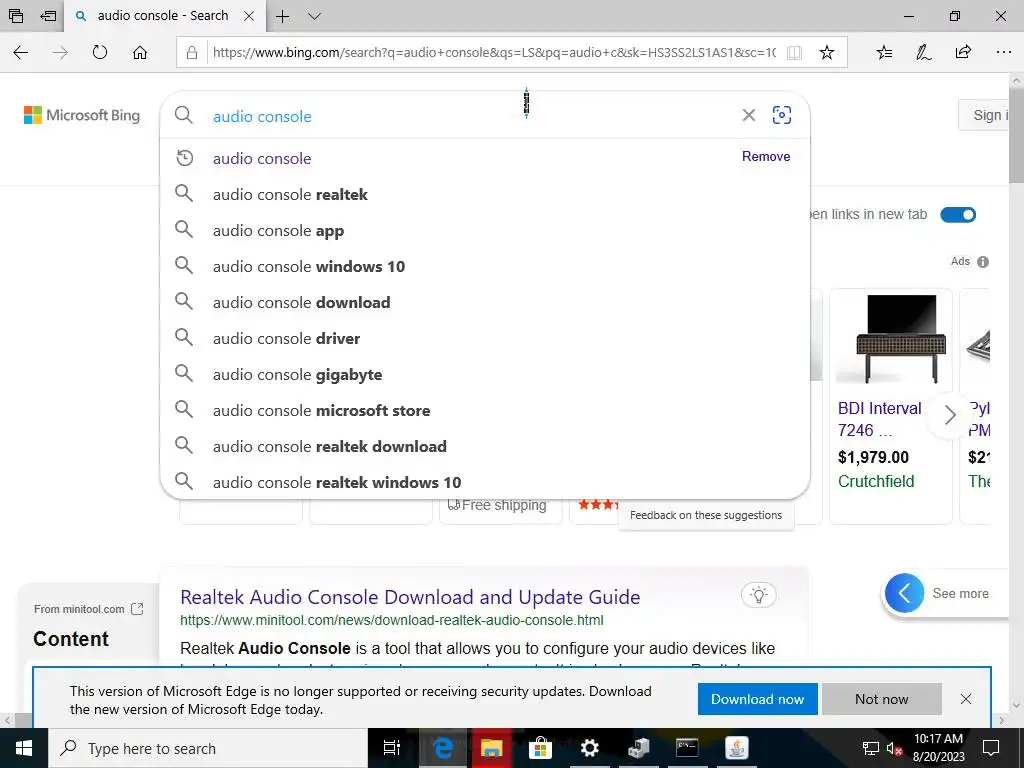Click the Bing search magnifier icon
Image resolution: width=1024 pixels, height=768 pixels.
[184, 116]
